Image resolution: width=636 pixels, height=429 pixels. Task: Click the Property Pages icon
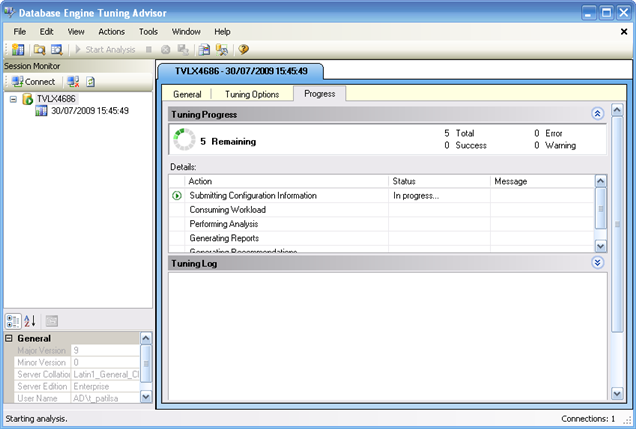[52, 321]
